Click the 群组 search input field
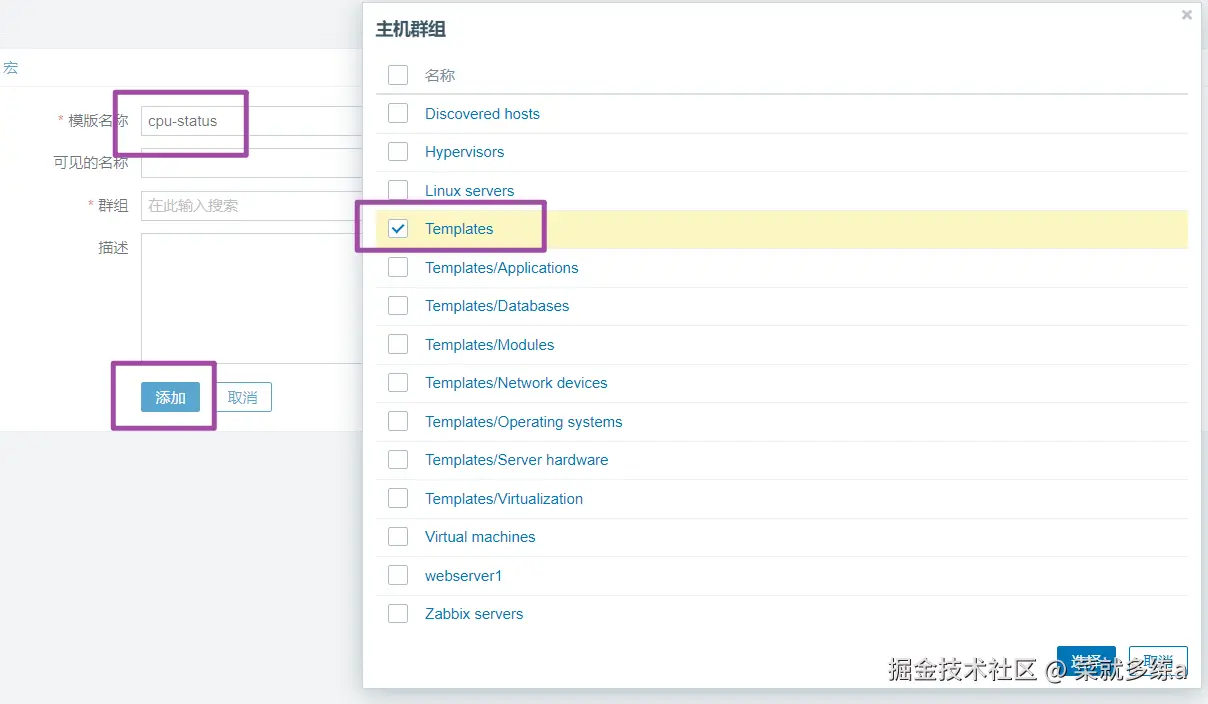This screenshot has height=704, width=1208. [250, 206]
